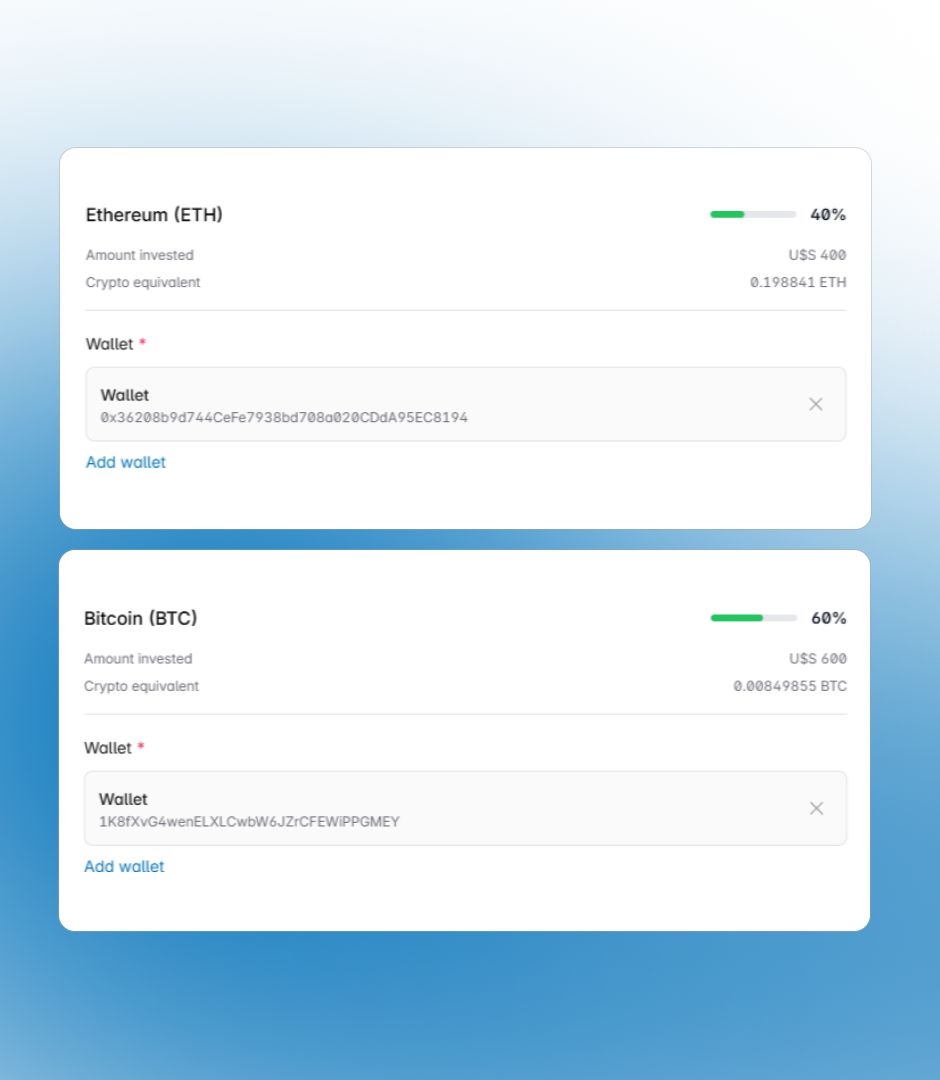The image size is (940, 1080).
Task: Clear the Ethereum wallet address entry
Action: 816,404
